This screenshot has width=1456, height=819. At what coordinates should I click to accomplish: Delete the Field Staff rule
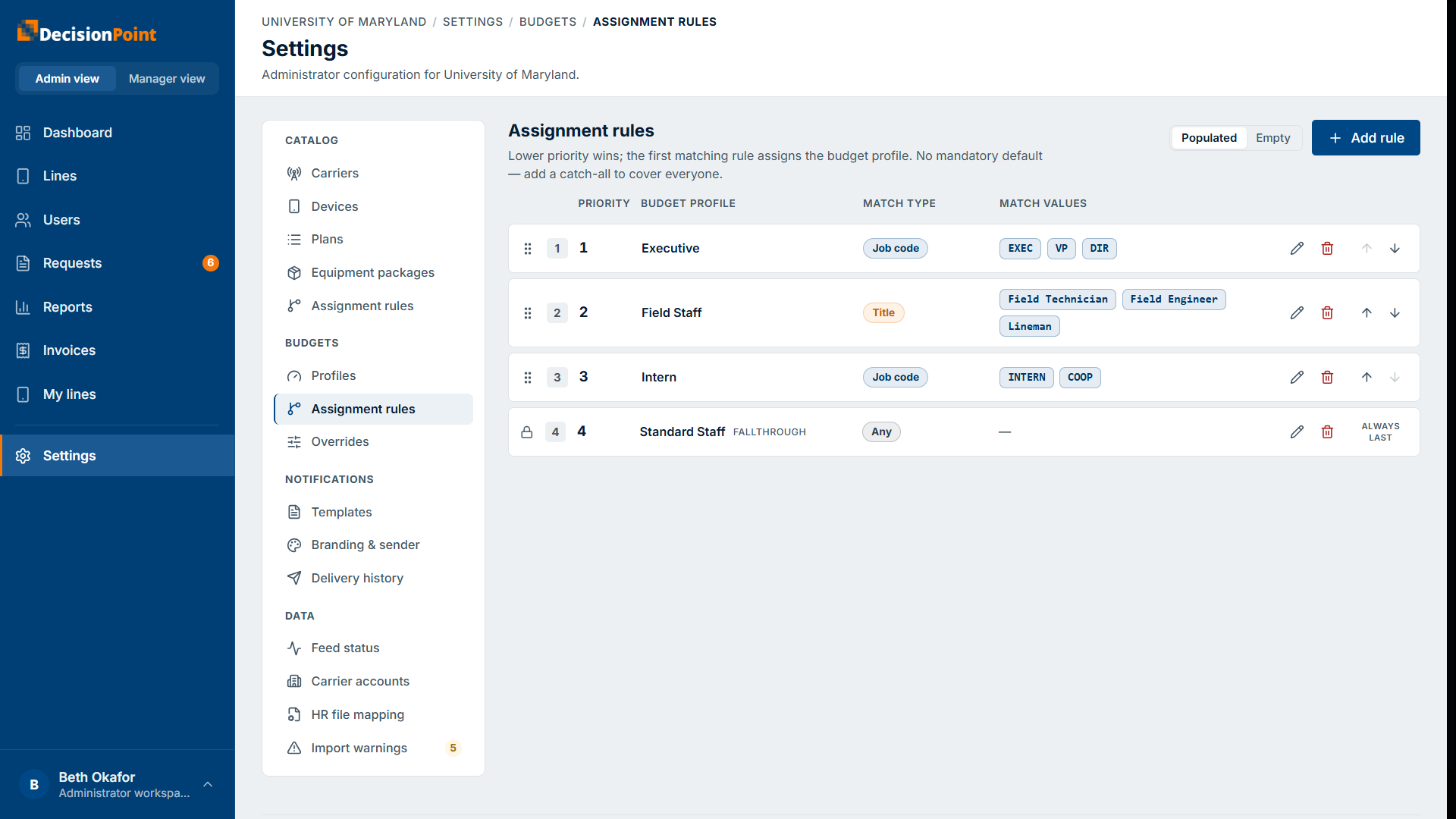[x=1327, y=313]
